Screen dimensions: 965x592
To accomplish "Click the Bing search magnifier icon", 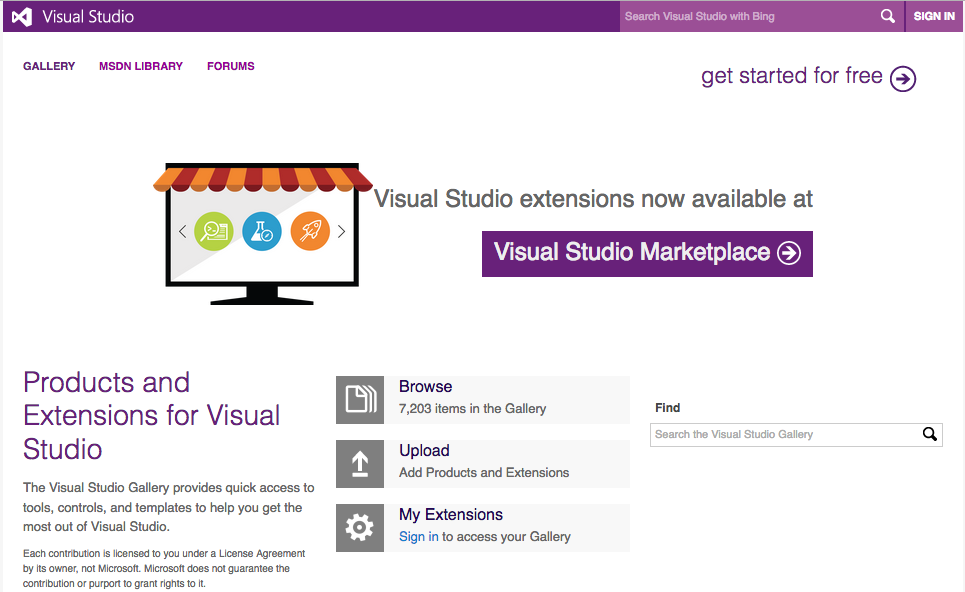I will coord(887,16).
